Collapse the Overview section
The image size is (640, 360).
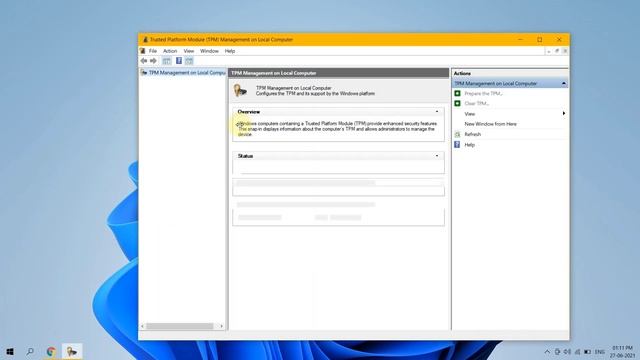point(437,111)
